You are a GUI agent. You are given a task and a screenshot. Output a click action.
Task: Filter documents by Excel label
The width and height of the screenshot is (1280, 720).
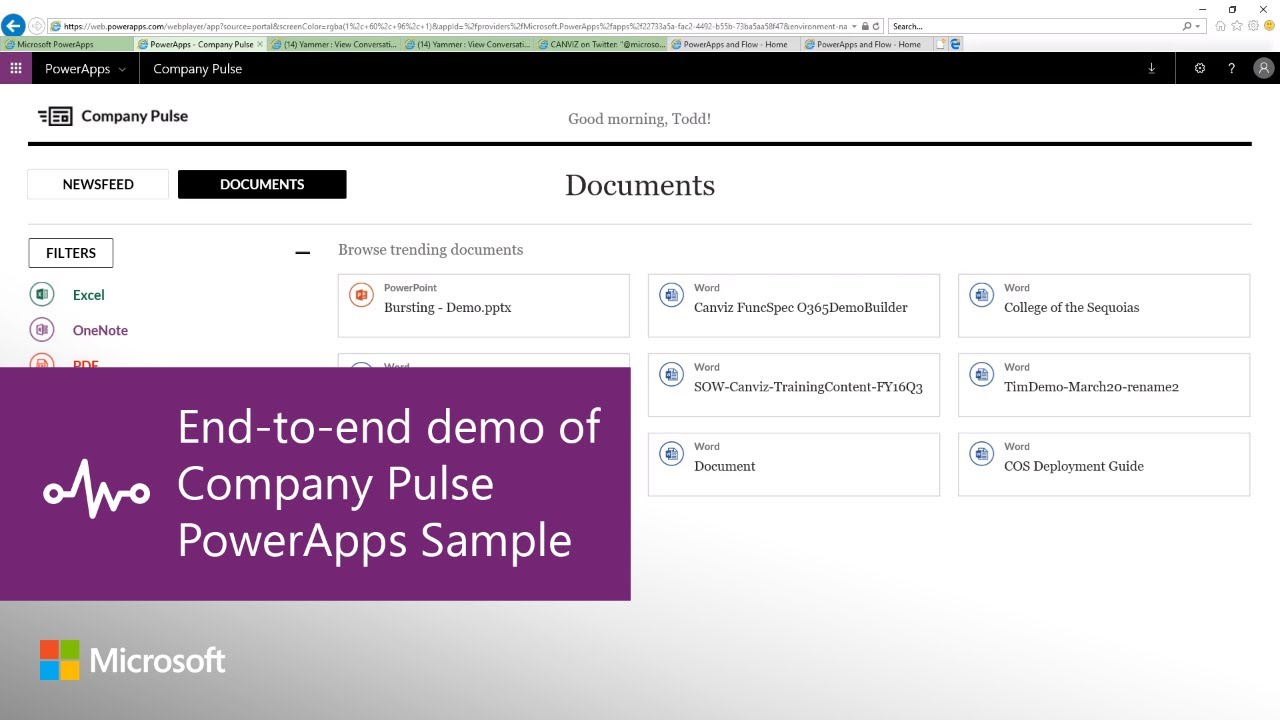[x=88, y=295]
